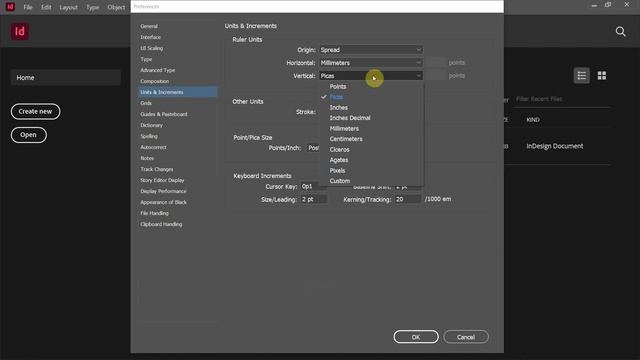Choose Inches from the unit list
This screenshot has height=360, width=640.
pyautogui.click(x=339, y=108)
